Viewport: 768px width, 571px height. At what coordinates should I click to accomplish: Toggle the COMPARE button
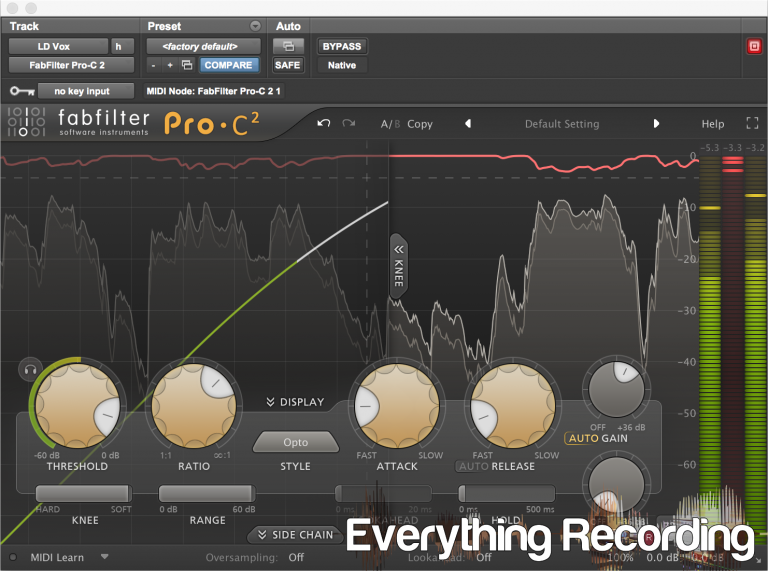228,65
